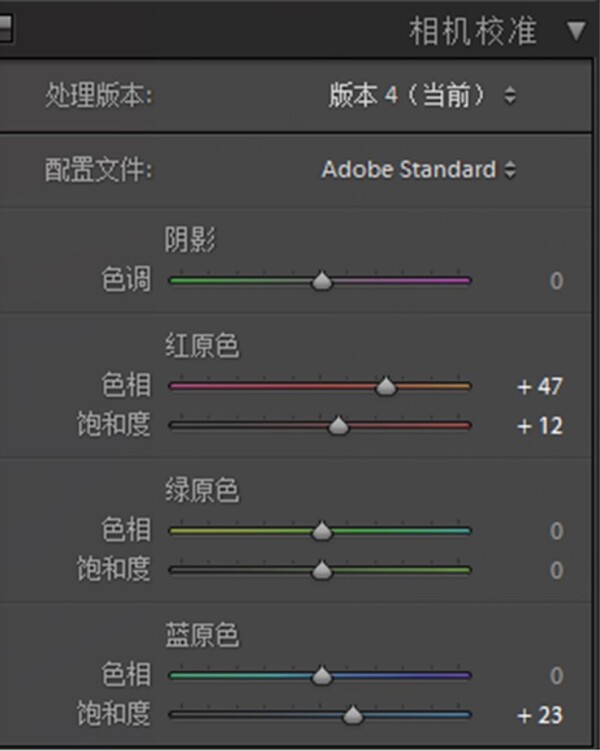Click the 绿原色 色相 slider handle

pos(322,531)
